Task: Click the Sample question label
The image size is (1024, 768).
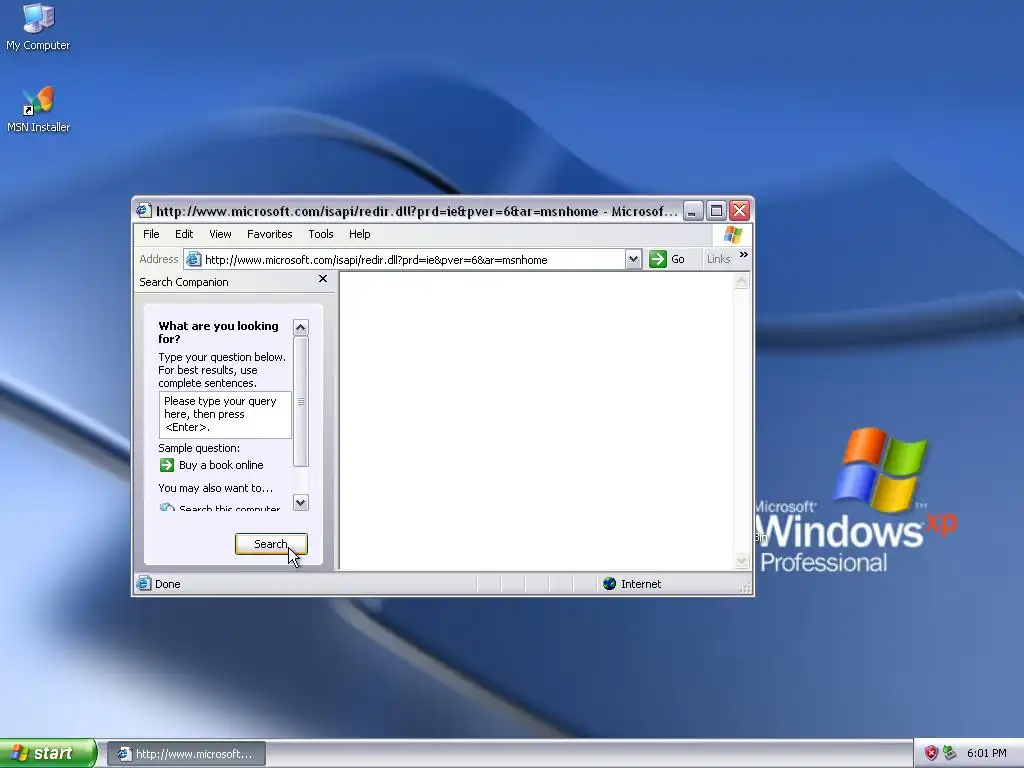Action: coord(199,448)
